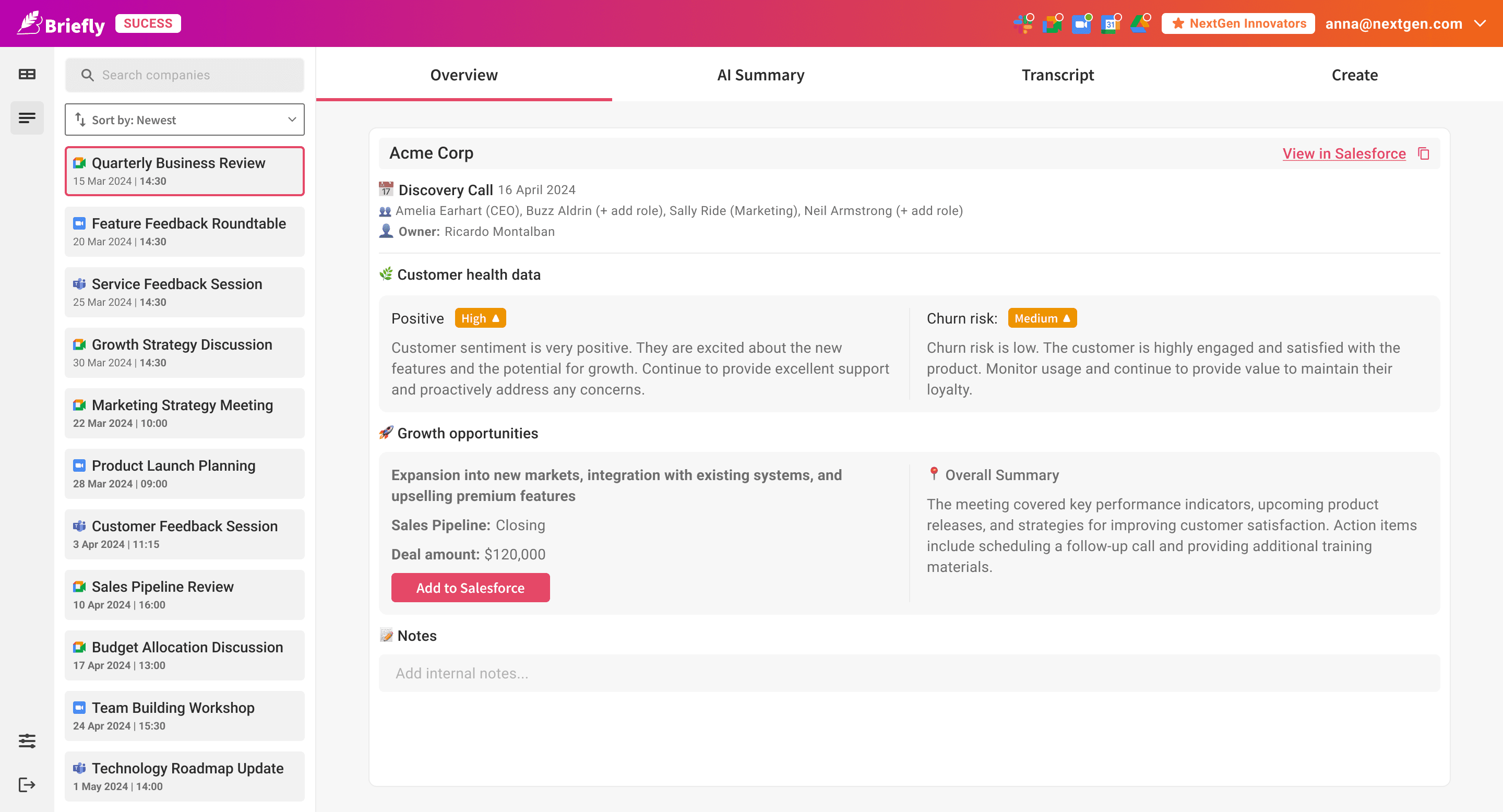Click the Search companies field
The height and width of the screenshot is (812, 1503).
(184, 75)
